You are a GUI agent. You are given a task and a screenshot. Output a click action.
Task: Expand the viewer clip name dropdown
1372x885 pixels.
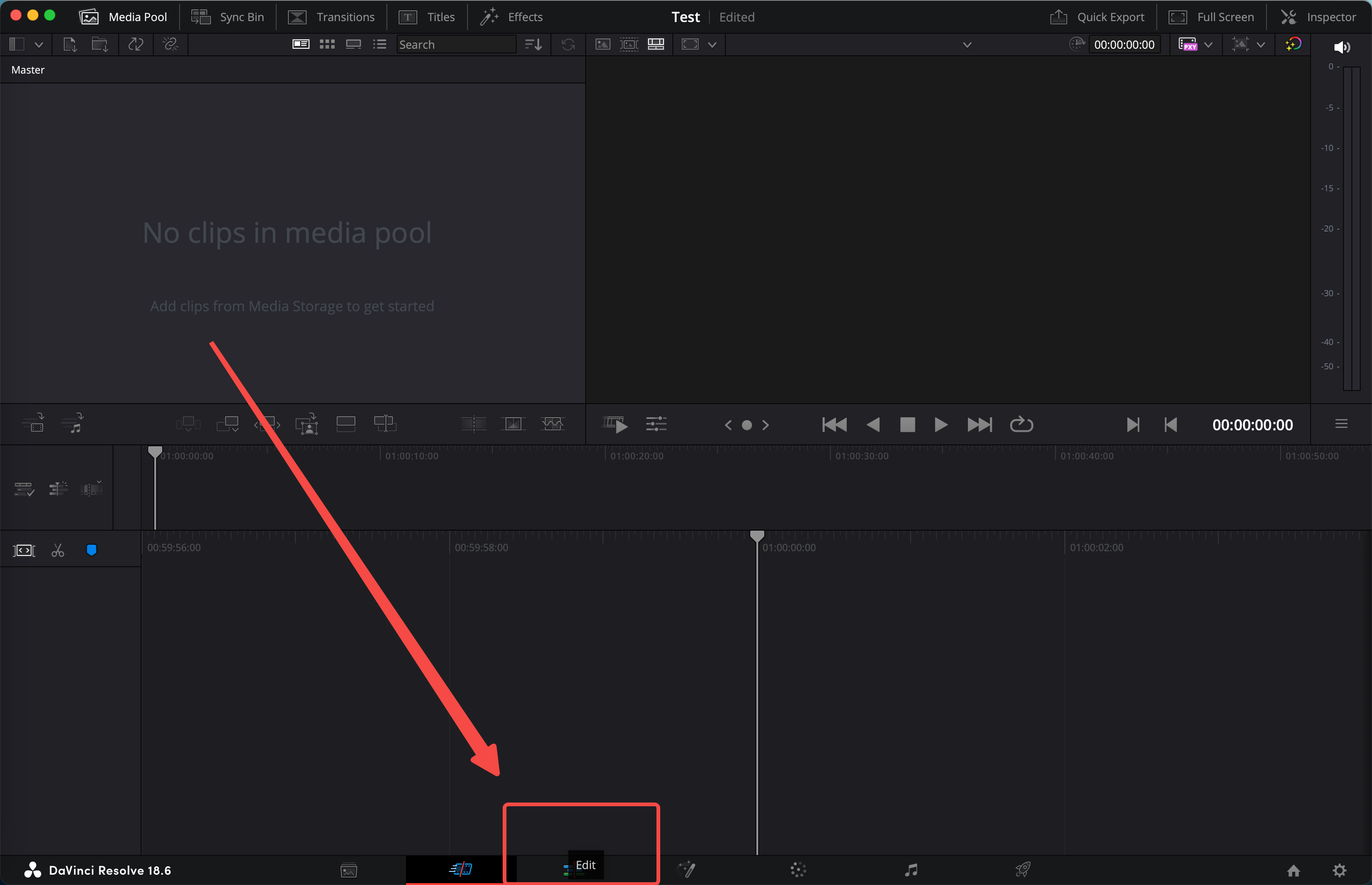pyautogui.click(x=967, y=44)
